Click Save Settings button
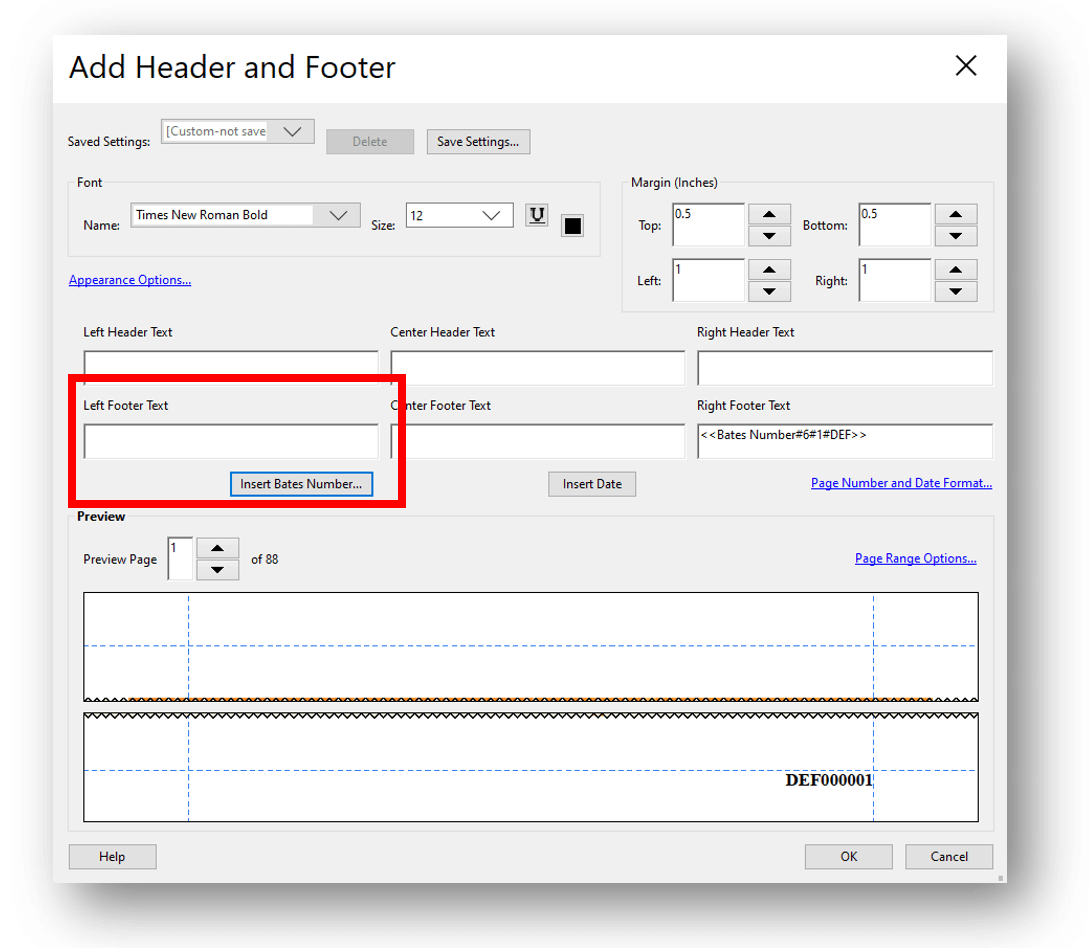Image resolution: width=1090 pixels, height=948 pixels. (478, 142)
